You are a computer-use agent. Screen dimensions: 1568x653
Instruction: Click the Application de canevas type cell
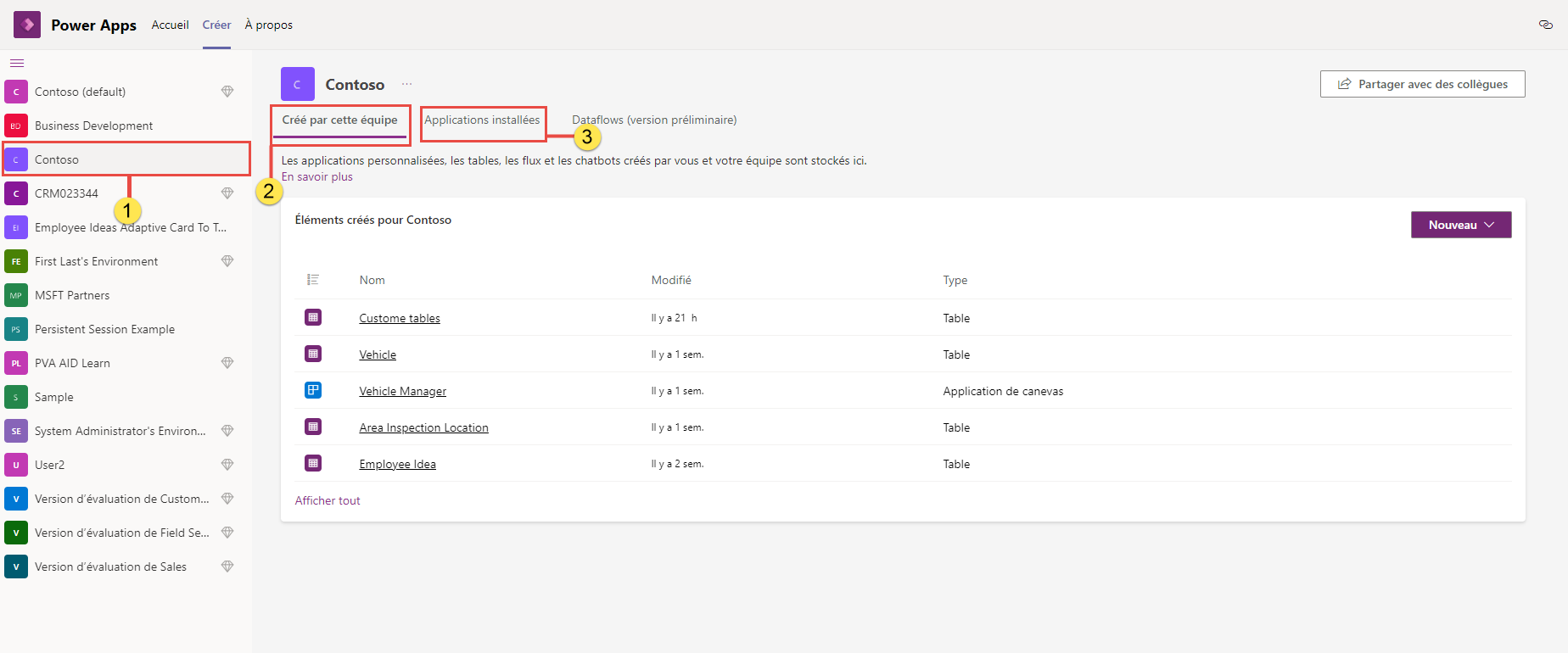click(1003, 391)
